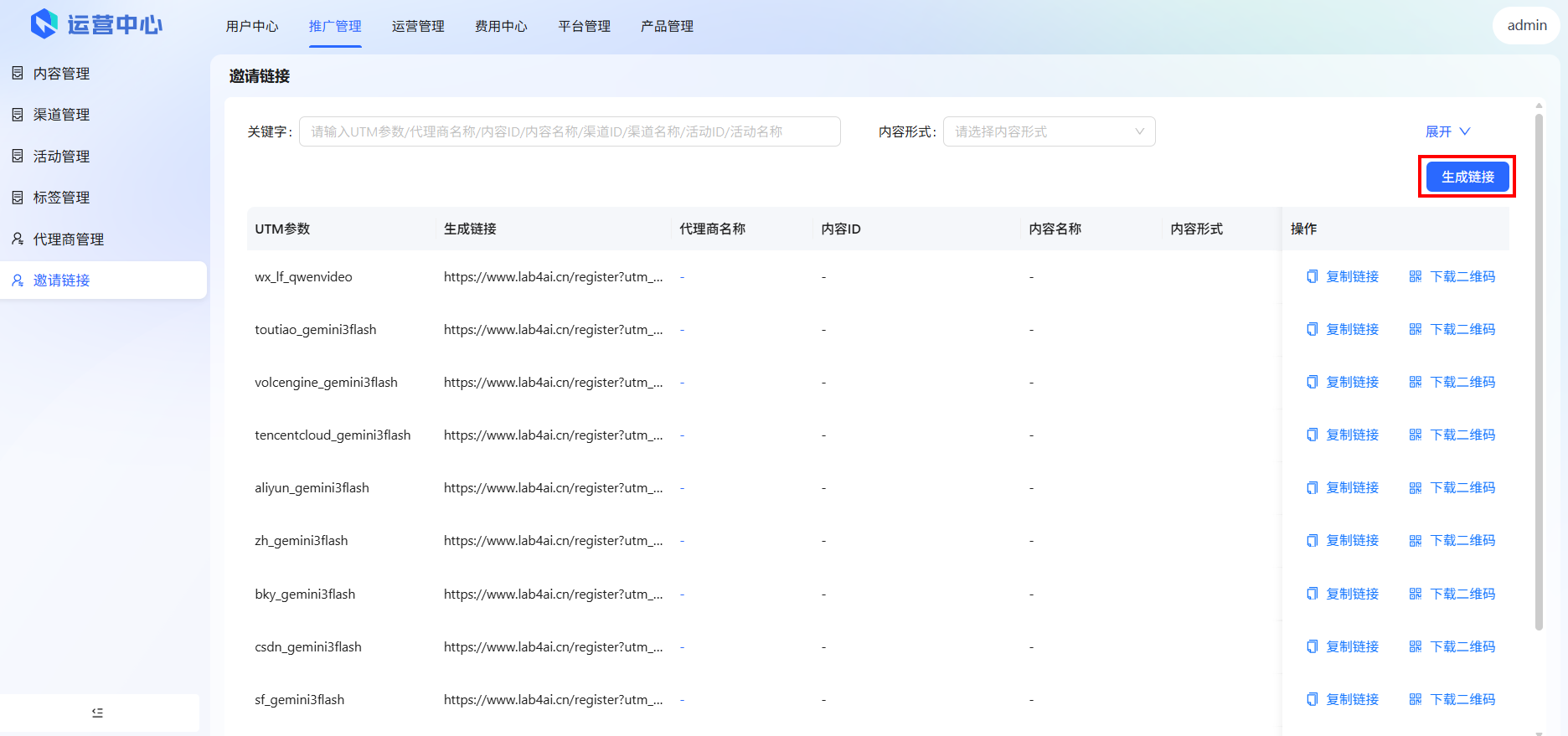The height and width of the screenshot is (736, 1568).
Task: Click 复制链接 for zh_gemini3flash
Action: tap(1352, 541)
